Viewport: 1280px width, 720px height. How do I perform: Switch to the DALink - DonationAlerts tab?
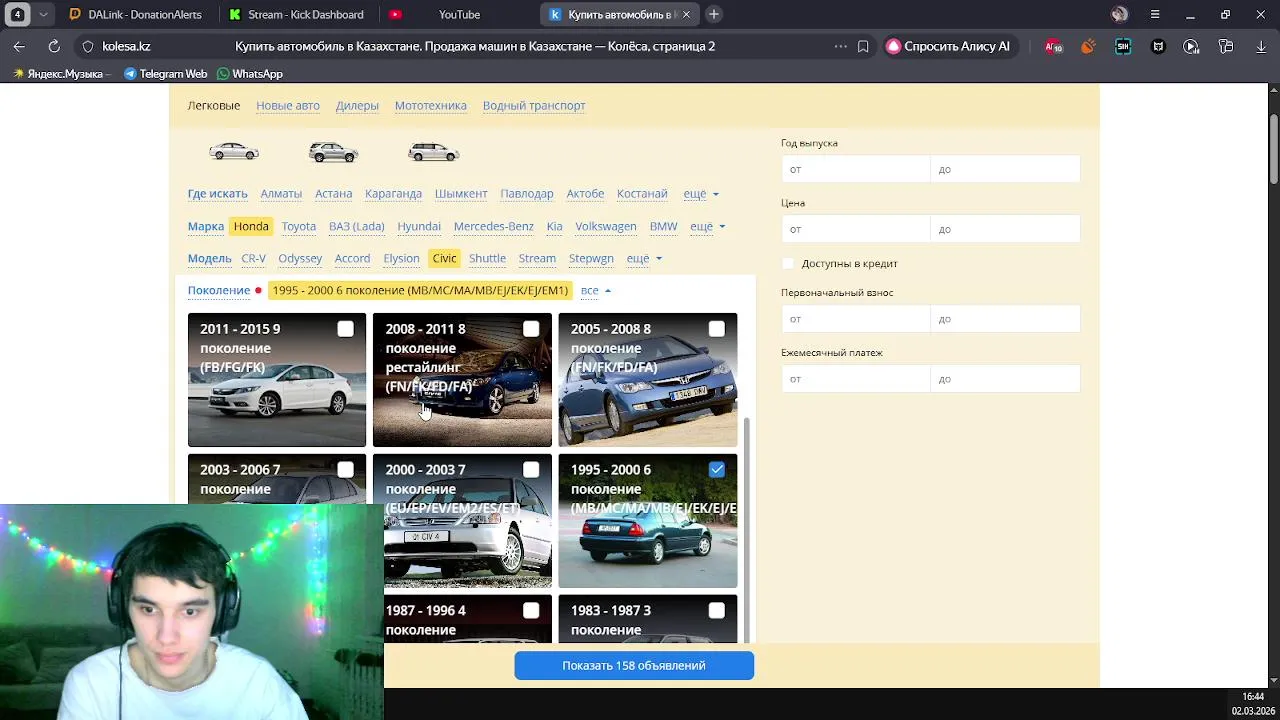[x=135, y=14]
